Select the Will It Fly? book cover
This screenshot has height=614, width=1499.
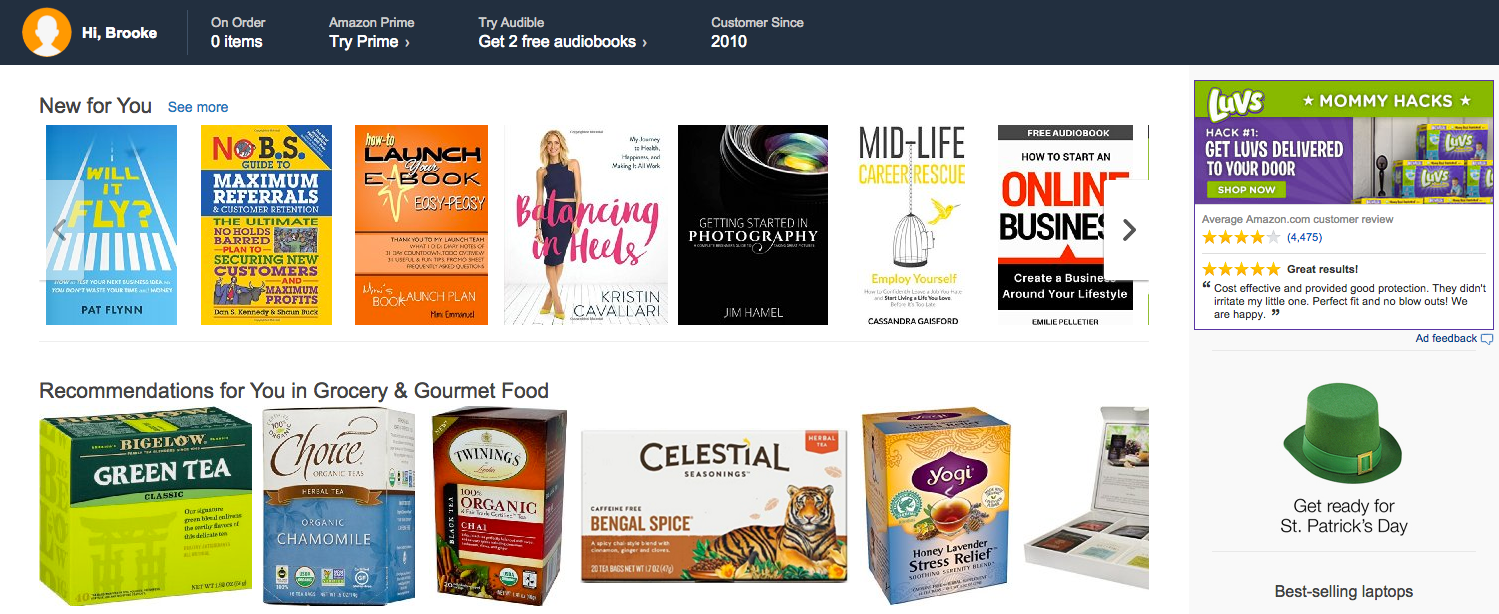pos(111,225)
